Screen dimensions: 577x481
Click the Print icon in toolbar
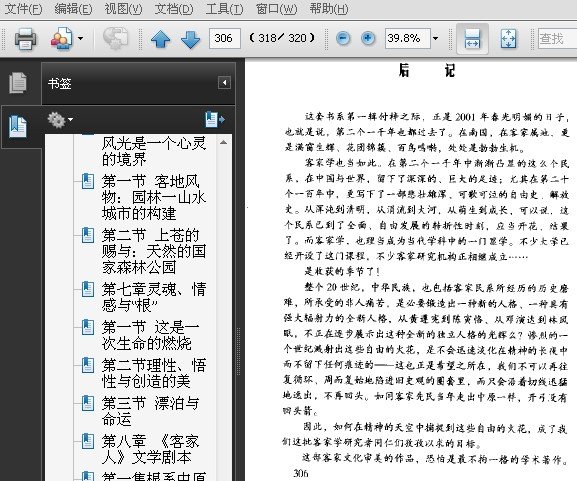(25, 39)
